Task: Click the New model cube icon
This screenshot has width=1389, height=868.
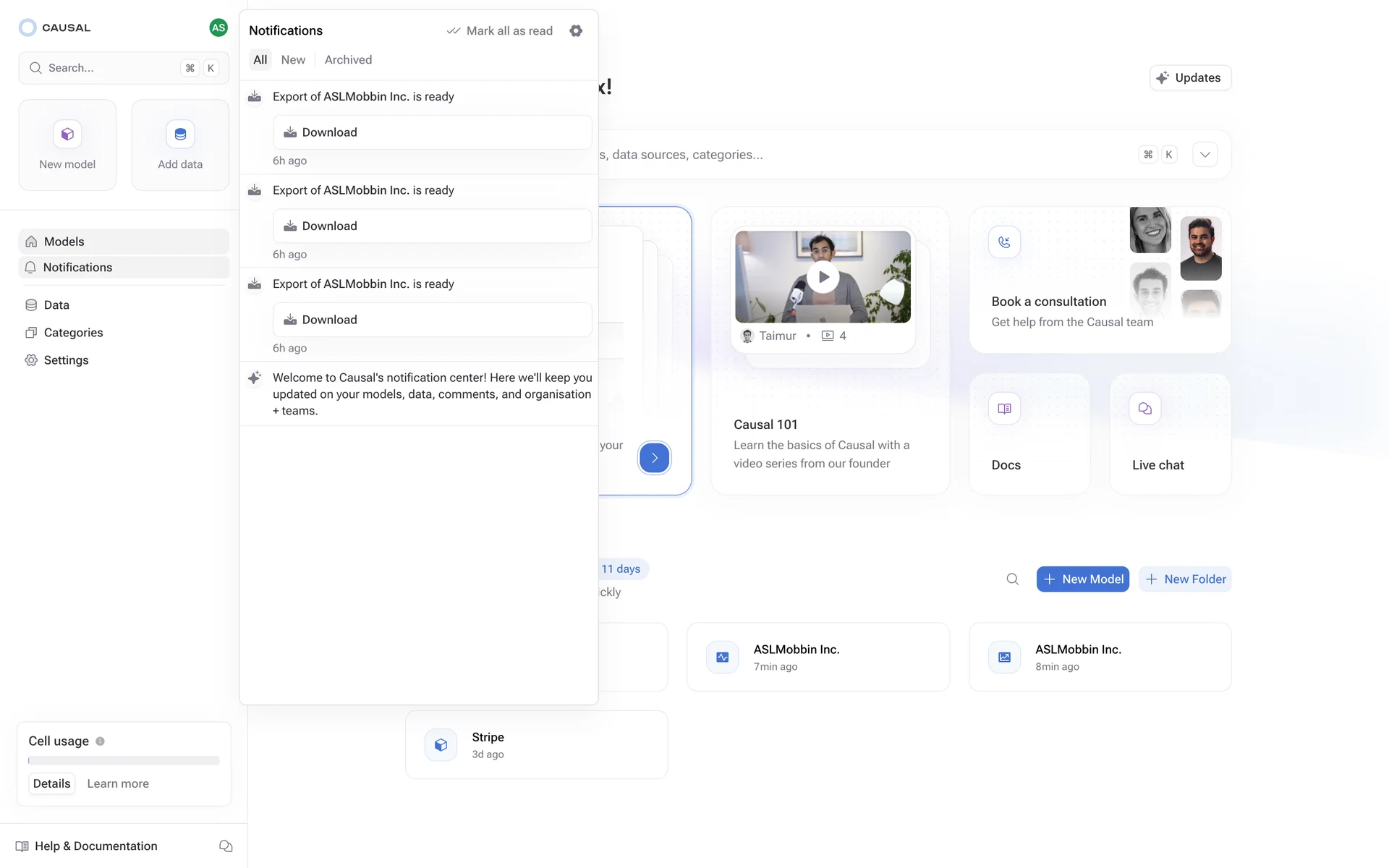Action: tap(67, 134)
